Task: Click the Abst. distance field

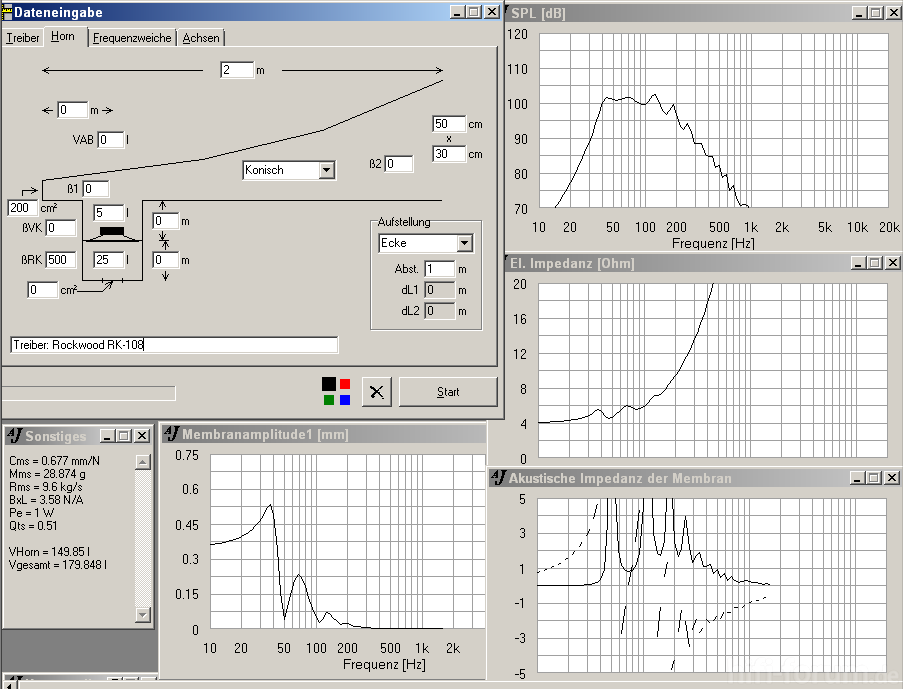Action: (x=439, y=269)
